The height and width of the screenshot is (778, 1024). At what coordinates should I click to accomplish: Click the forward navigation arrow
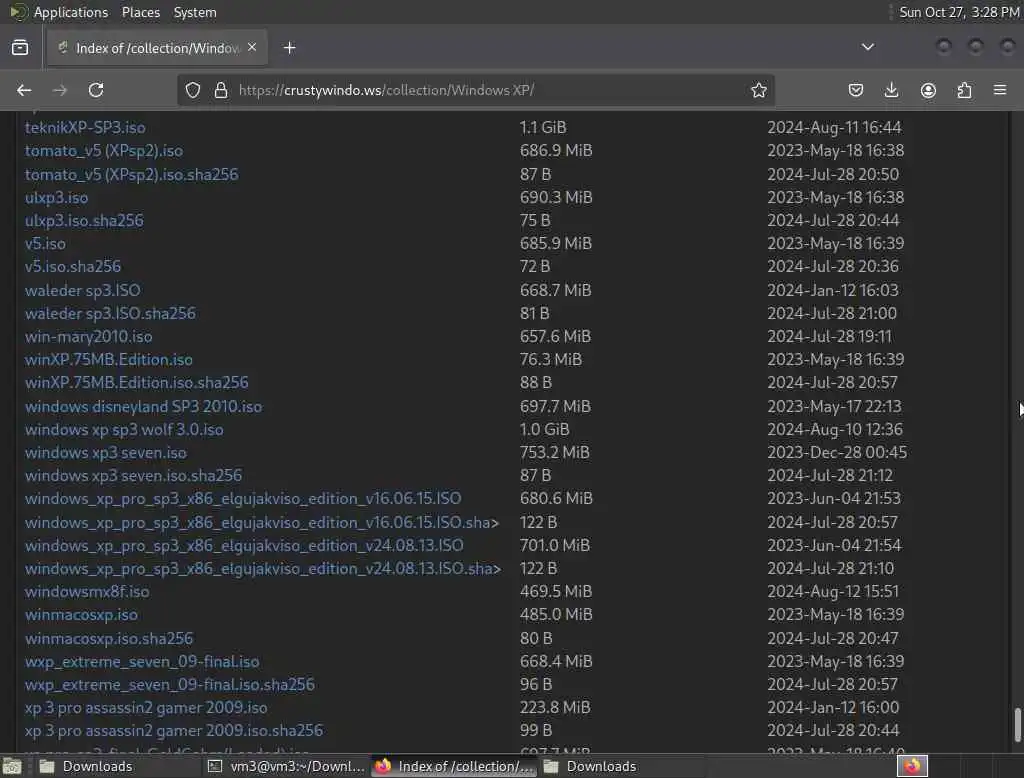(x=59, y=90)
